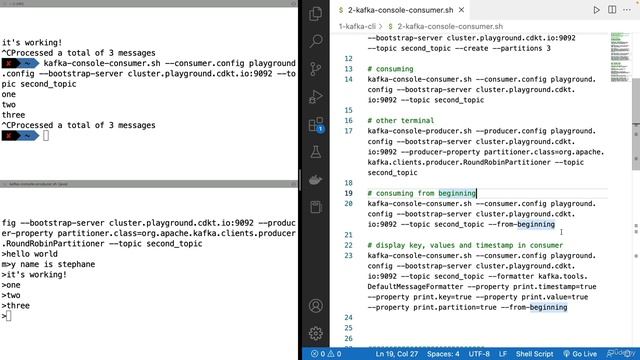Click the 'it's working!' line in the top terminal
640x360 pixels.
(x=32, y=42)
